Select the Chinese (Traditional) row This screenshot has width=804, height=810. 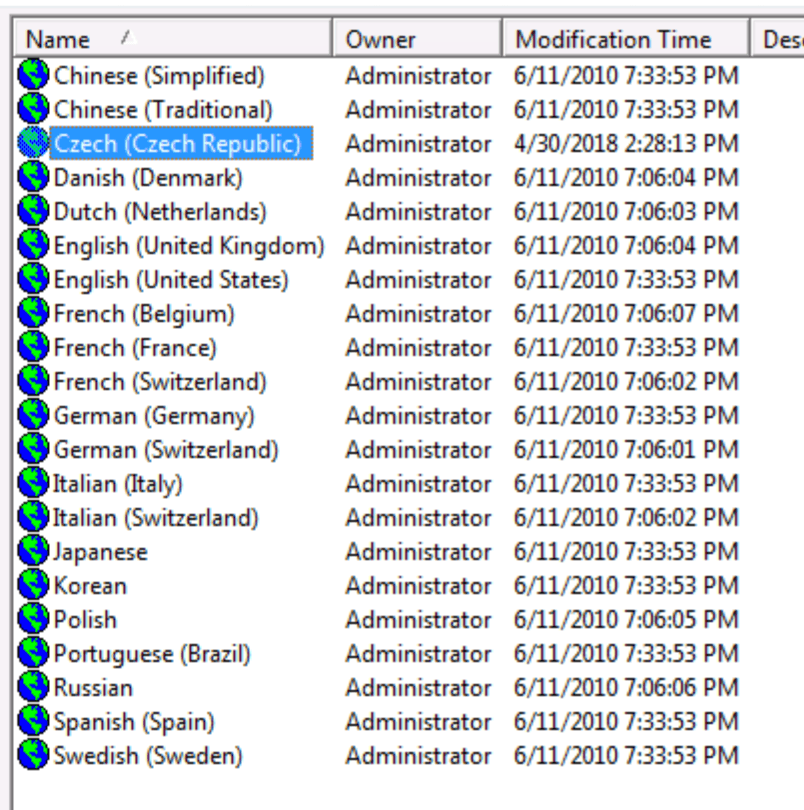[163, 109]
